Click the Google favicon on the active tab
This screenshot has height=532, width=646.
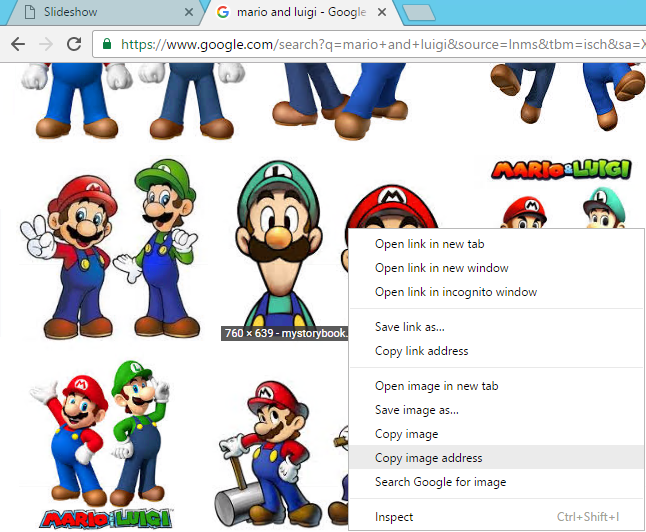tap(222, 12)
